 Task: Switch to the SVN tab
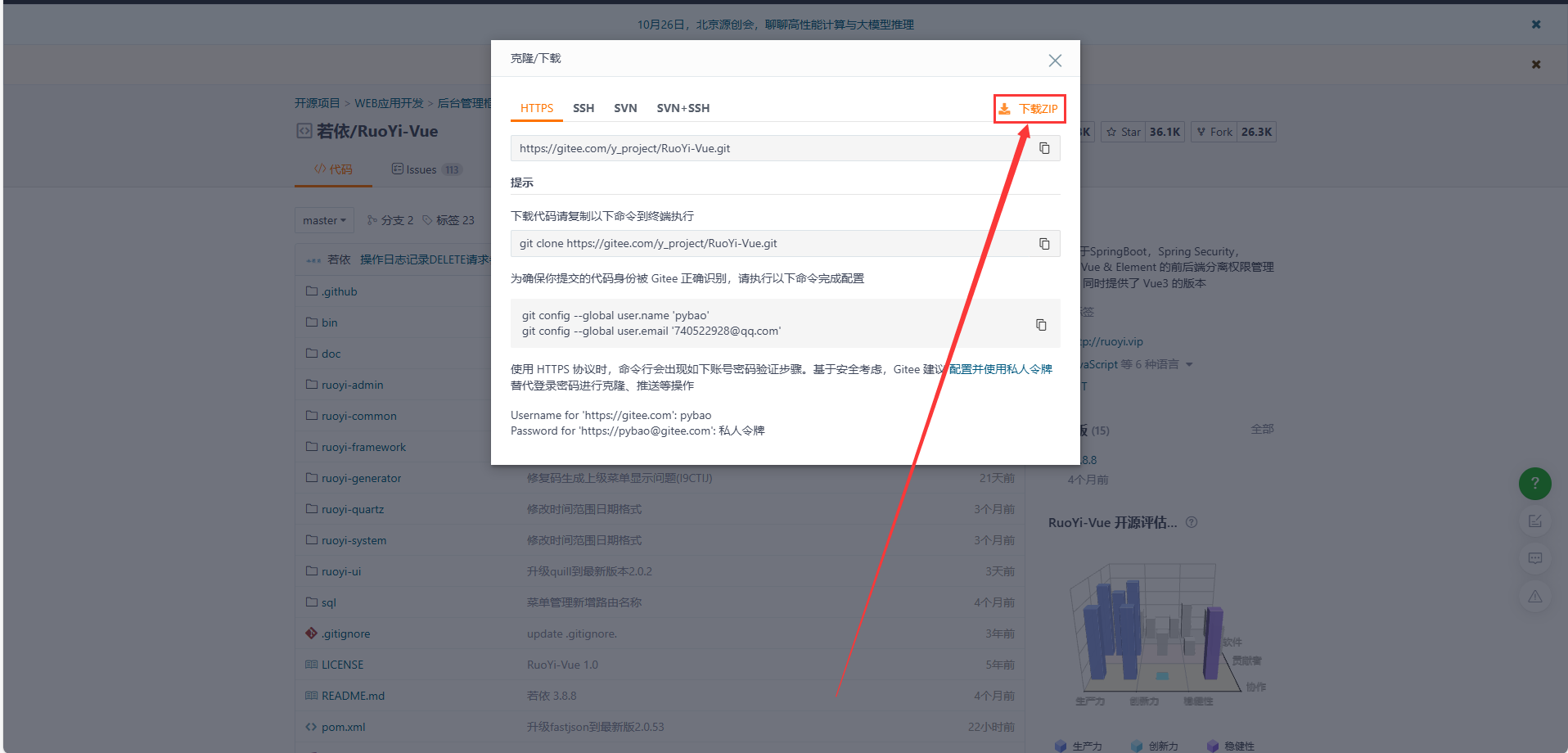[625, 108]
